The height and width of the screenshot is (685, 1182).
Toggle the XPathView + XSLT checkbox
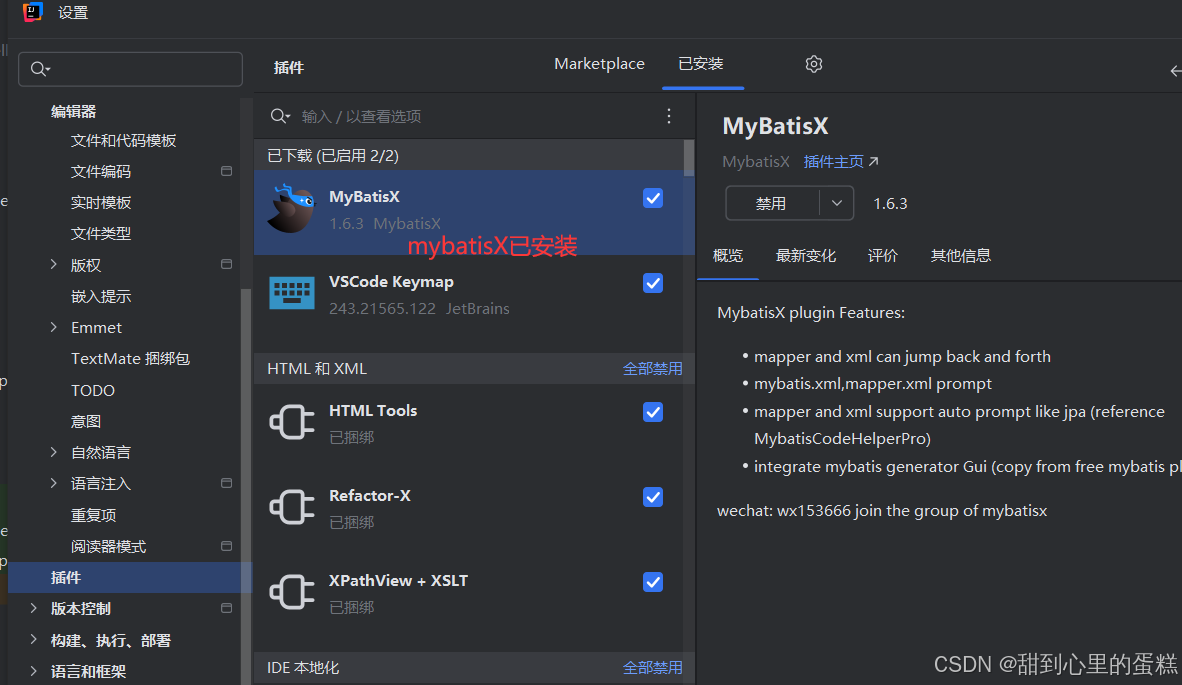tap(653, 583)
